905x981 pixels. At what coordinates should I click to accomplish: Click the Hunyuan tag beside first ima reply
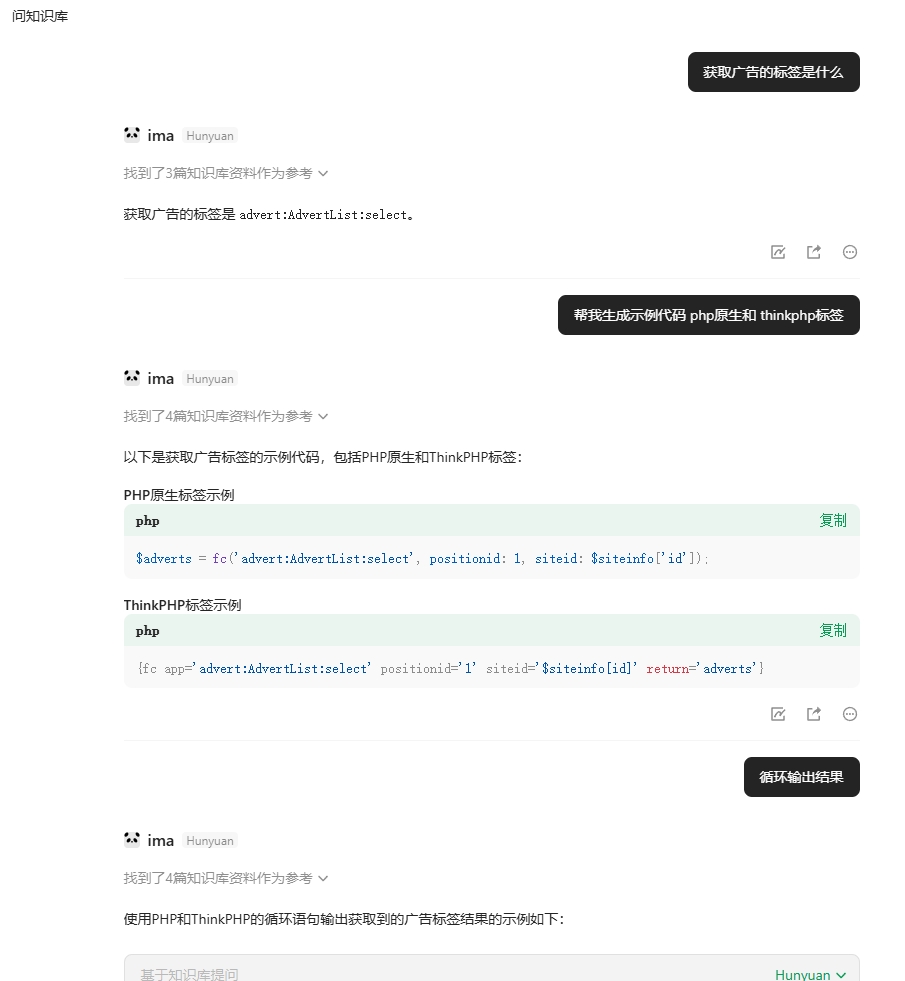click(210, 136)
